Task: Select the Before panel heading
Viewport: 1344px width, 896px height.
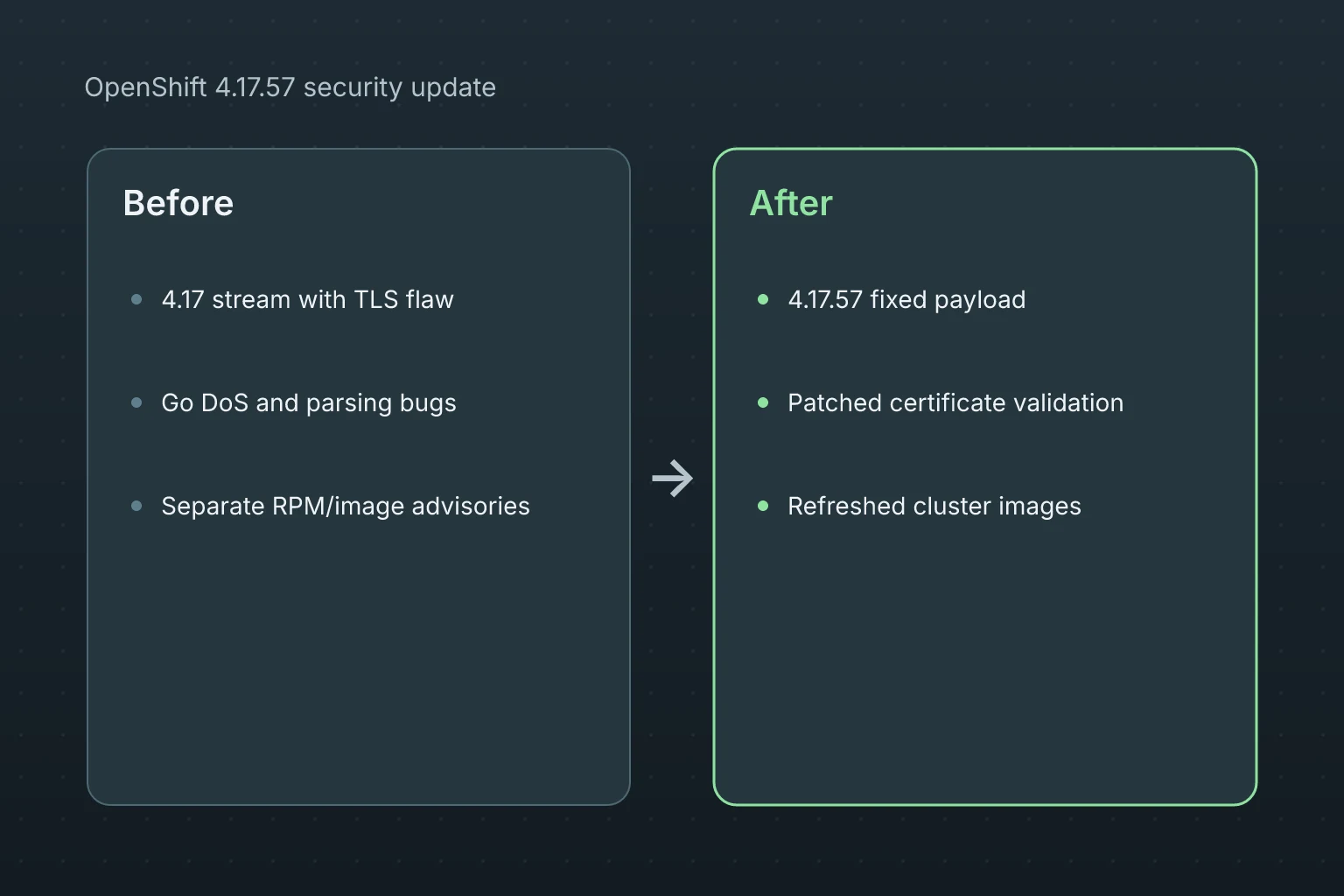Action: 178,203
